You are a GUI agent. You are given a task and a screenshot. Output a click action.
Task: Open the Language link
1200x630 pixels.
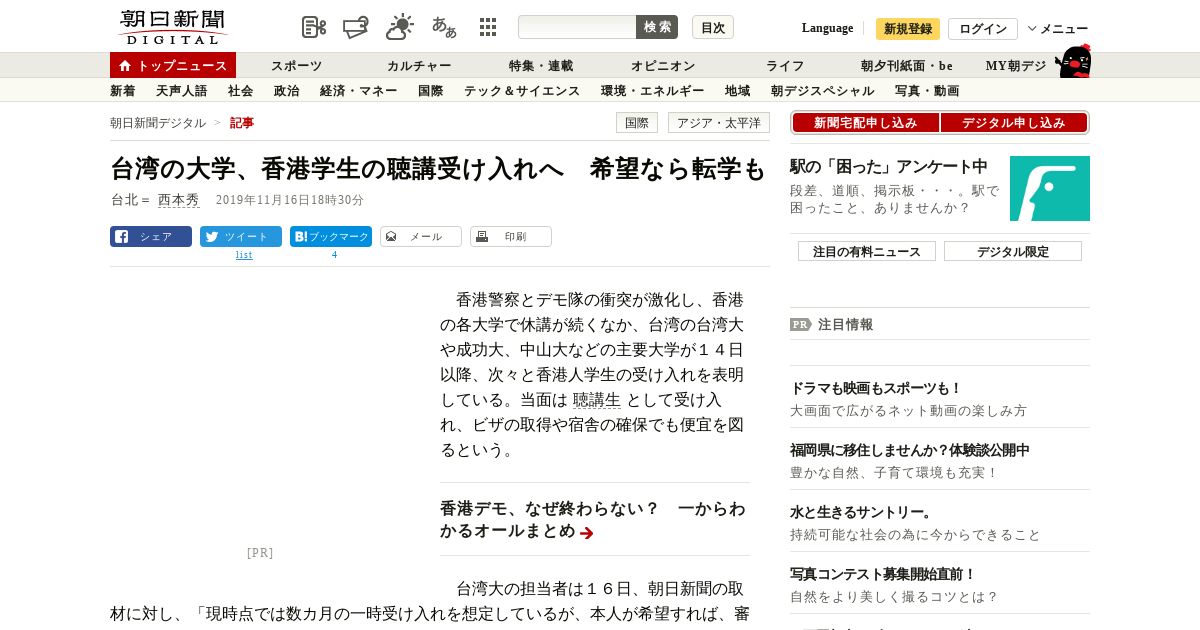[827, 28]
